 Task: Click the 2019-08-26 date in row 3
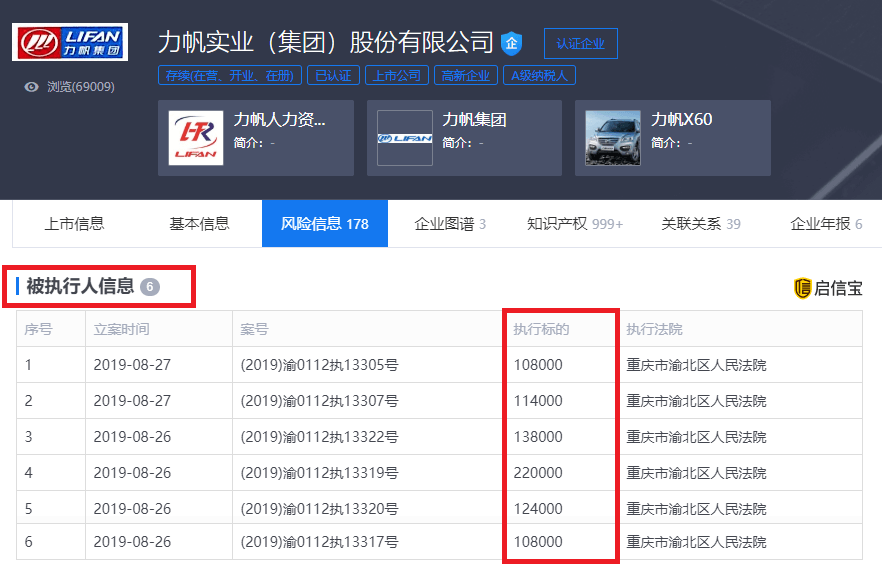tap(132, 437)
